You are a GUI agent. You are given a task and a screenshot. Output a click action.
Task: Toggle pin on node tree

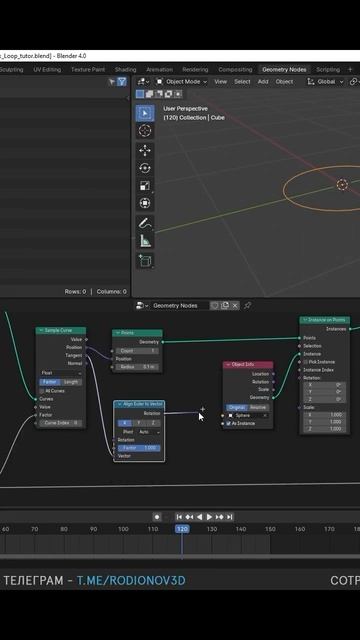[247, 305]
